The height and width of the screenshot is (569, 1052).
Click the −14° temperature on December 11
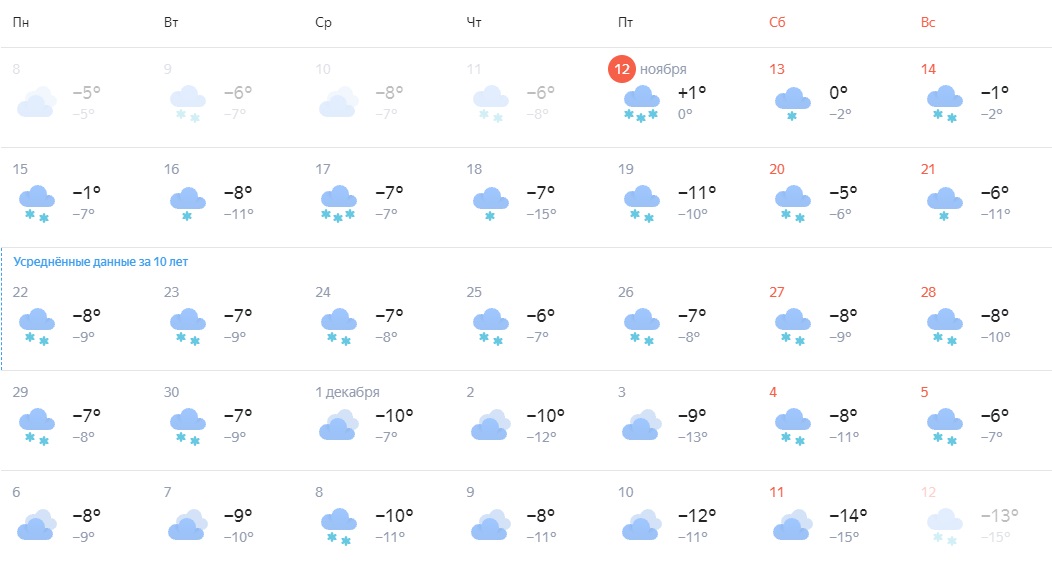(848, 515)
